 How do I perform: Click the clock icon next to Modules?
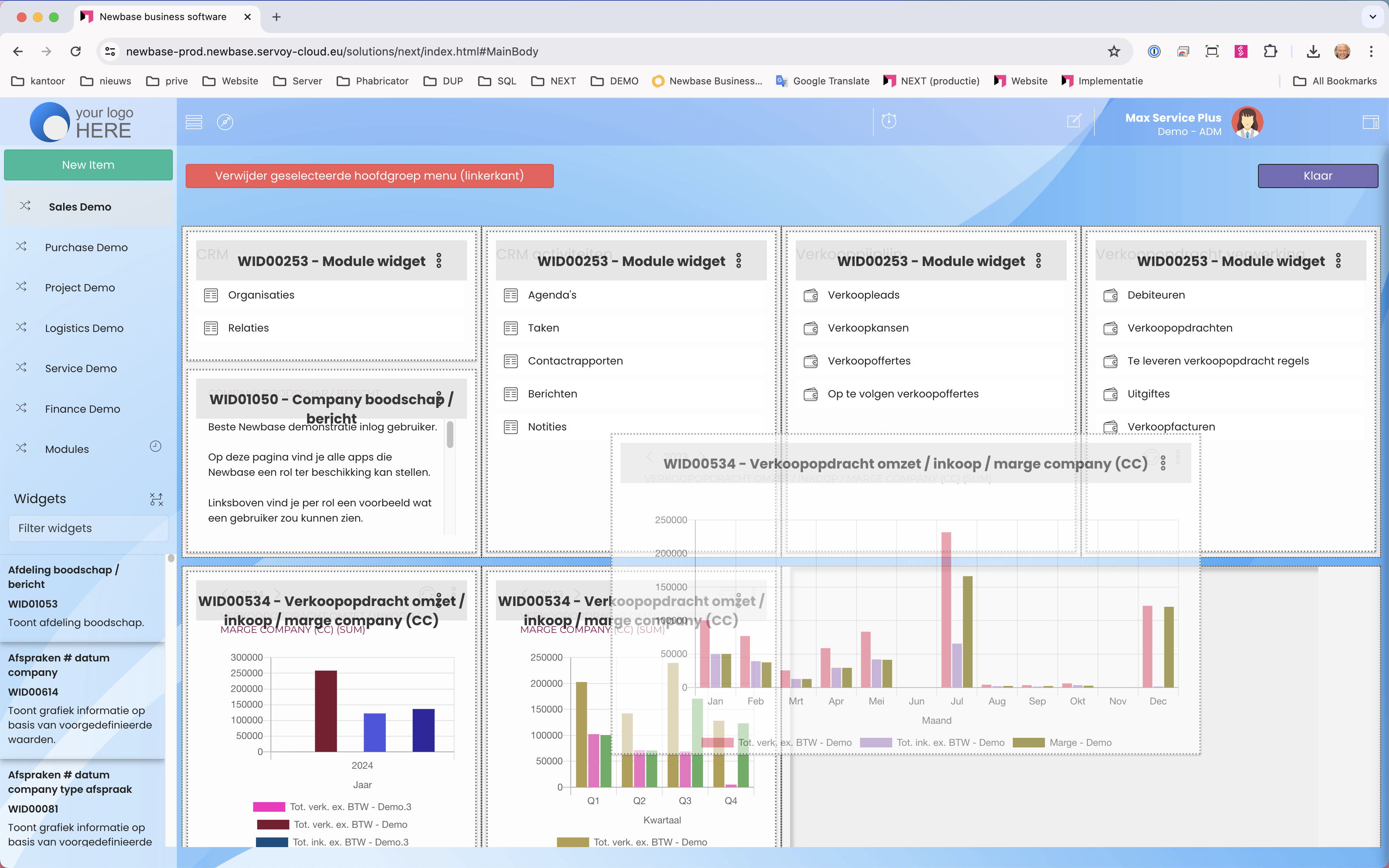(156, 446)
